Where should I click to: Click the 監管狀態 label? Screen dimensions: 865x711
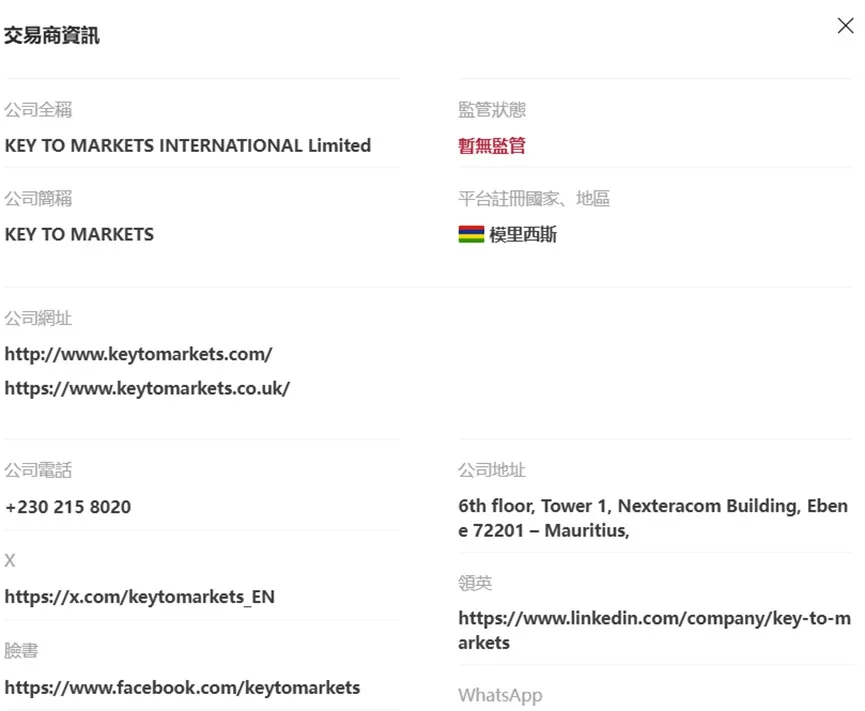(x=492, y=110)
